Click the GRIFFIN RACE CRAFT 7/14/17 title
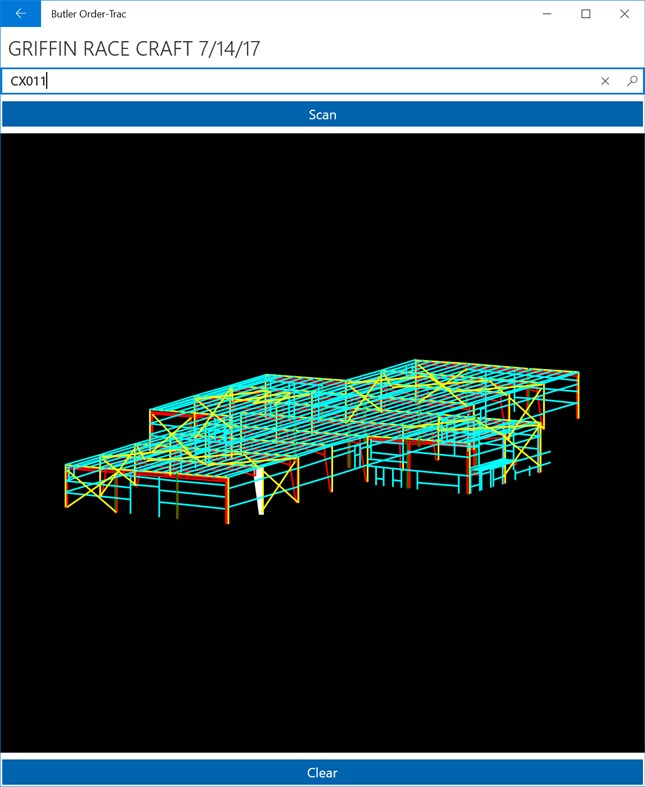The width and height of the screenshot is (645, 787). 134,49
